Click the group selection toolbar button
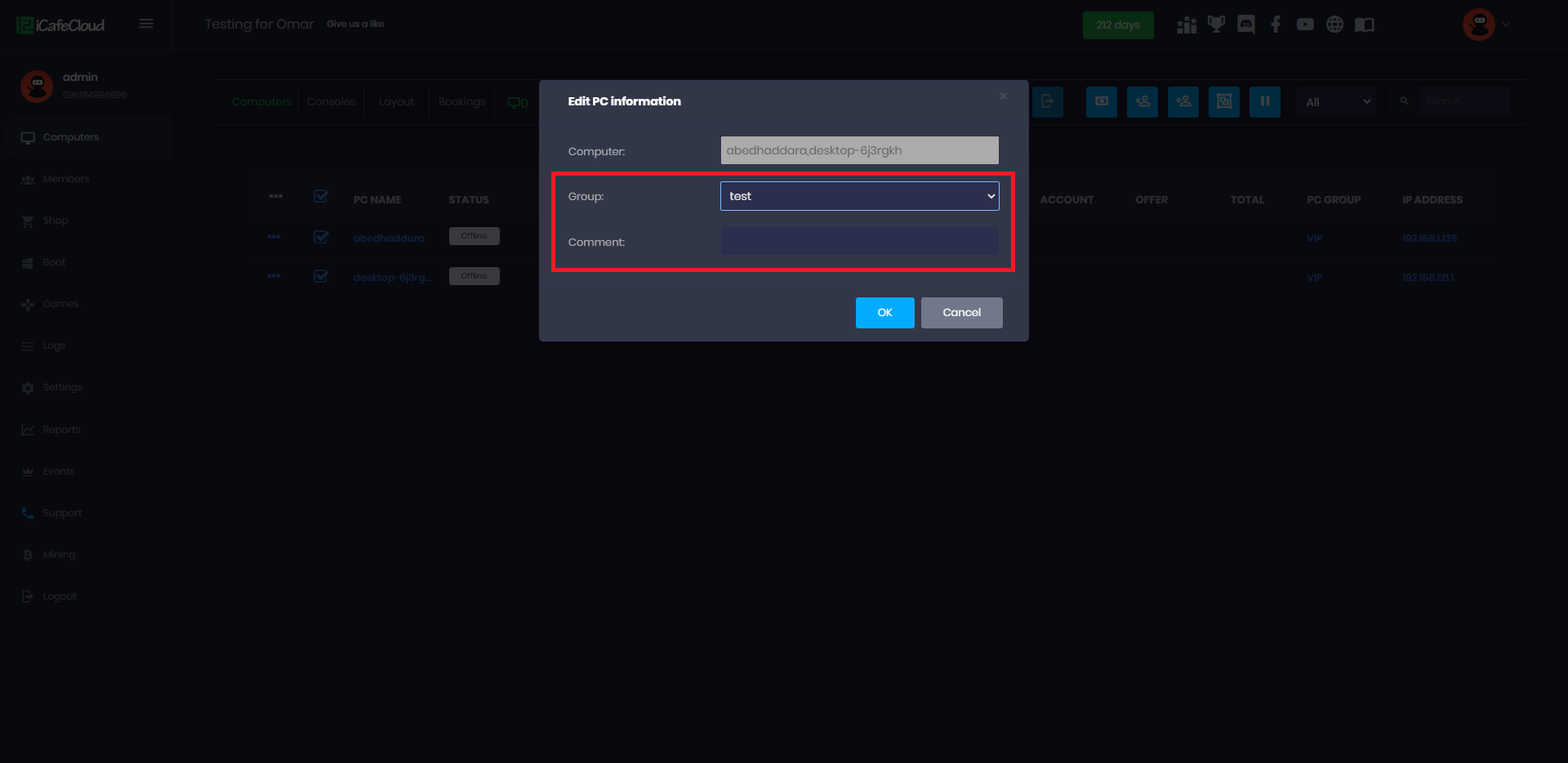 click(x=1224, y=102)
